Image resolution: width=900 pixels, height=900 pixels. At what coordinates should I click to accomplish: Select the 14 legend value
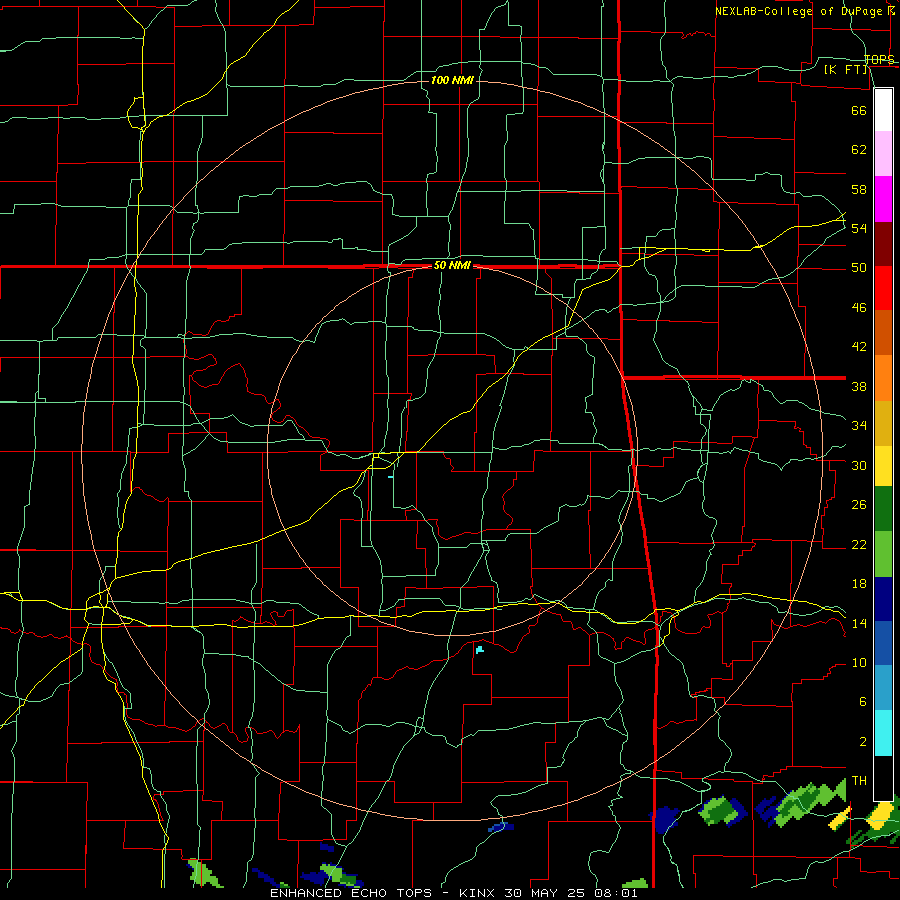point(859,623)
